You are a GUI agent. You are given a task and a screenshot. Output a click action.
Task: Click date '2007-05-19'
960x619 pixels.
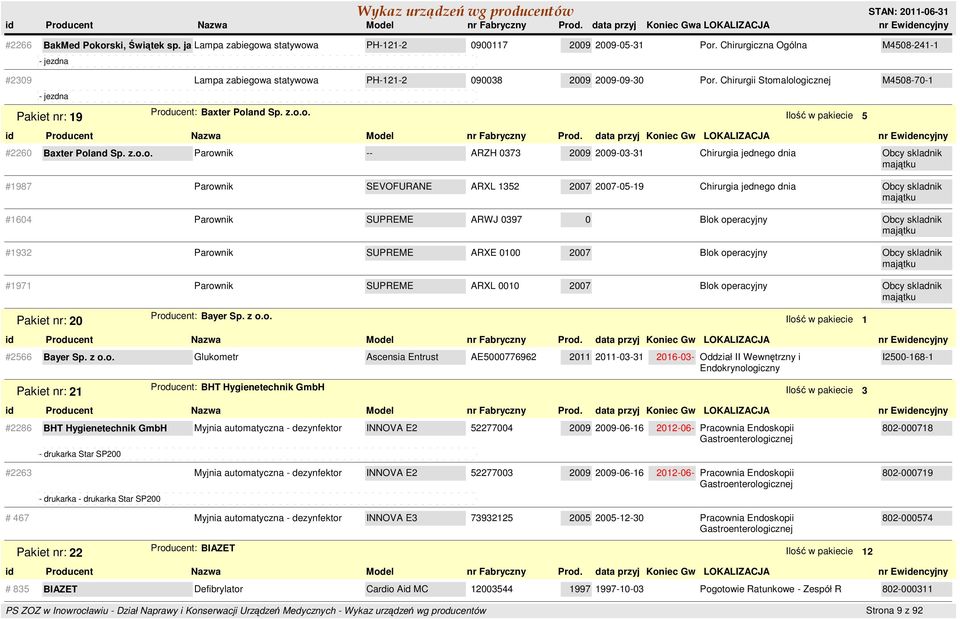(619, 187)
